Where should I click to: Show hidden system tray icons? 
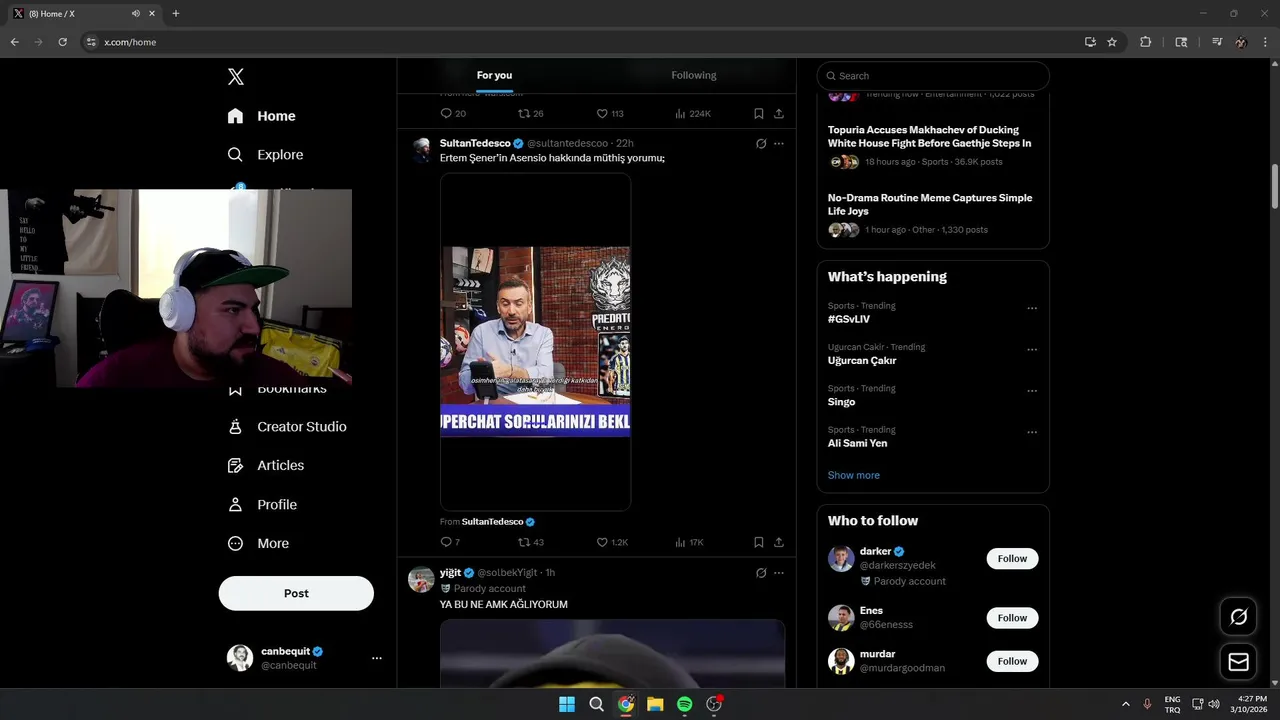(x=1126, y=704)
